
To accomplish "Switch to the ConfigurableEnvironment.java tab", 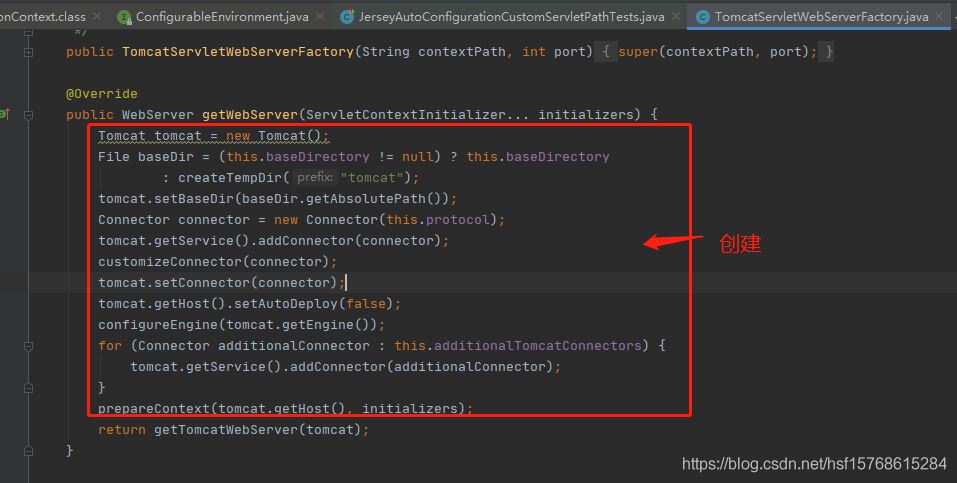I will [x=222, y=16].
